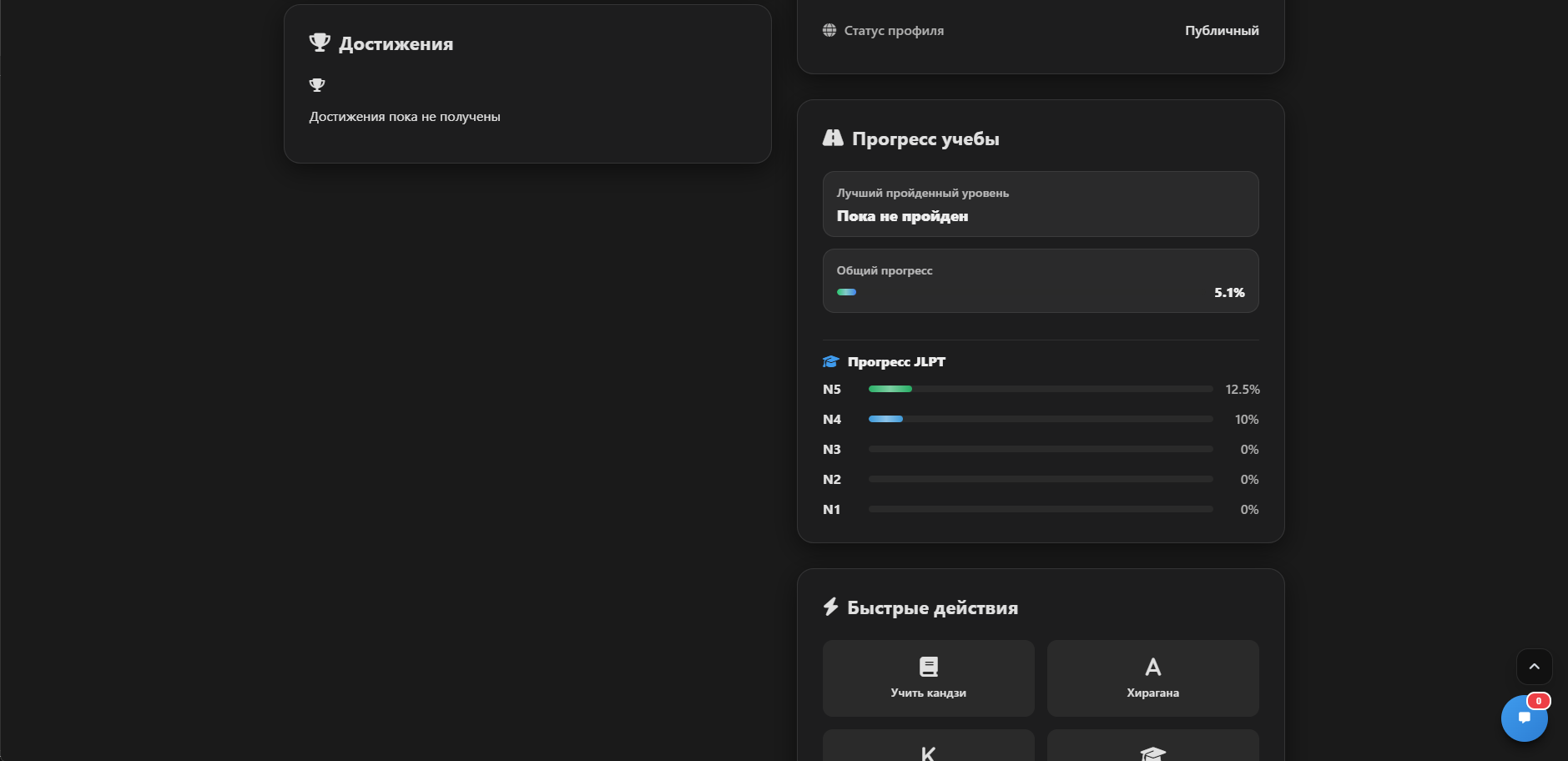Image resolution: width=1568 pixels, height=761 pixels.
Task: Click the road icon beside Прогресс учебы
Action: [x=833, y=139]
